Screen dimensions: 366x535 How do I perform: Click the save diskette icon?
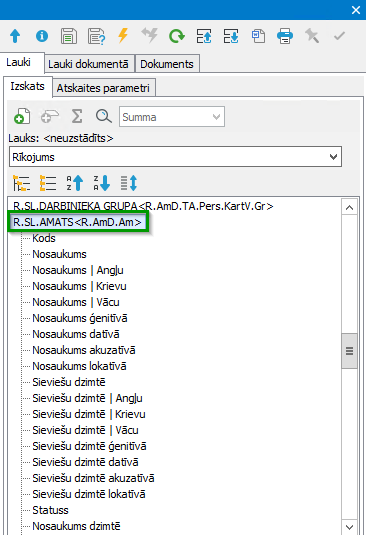coord(69,36)
